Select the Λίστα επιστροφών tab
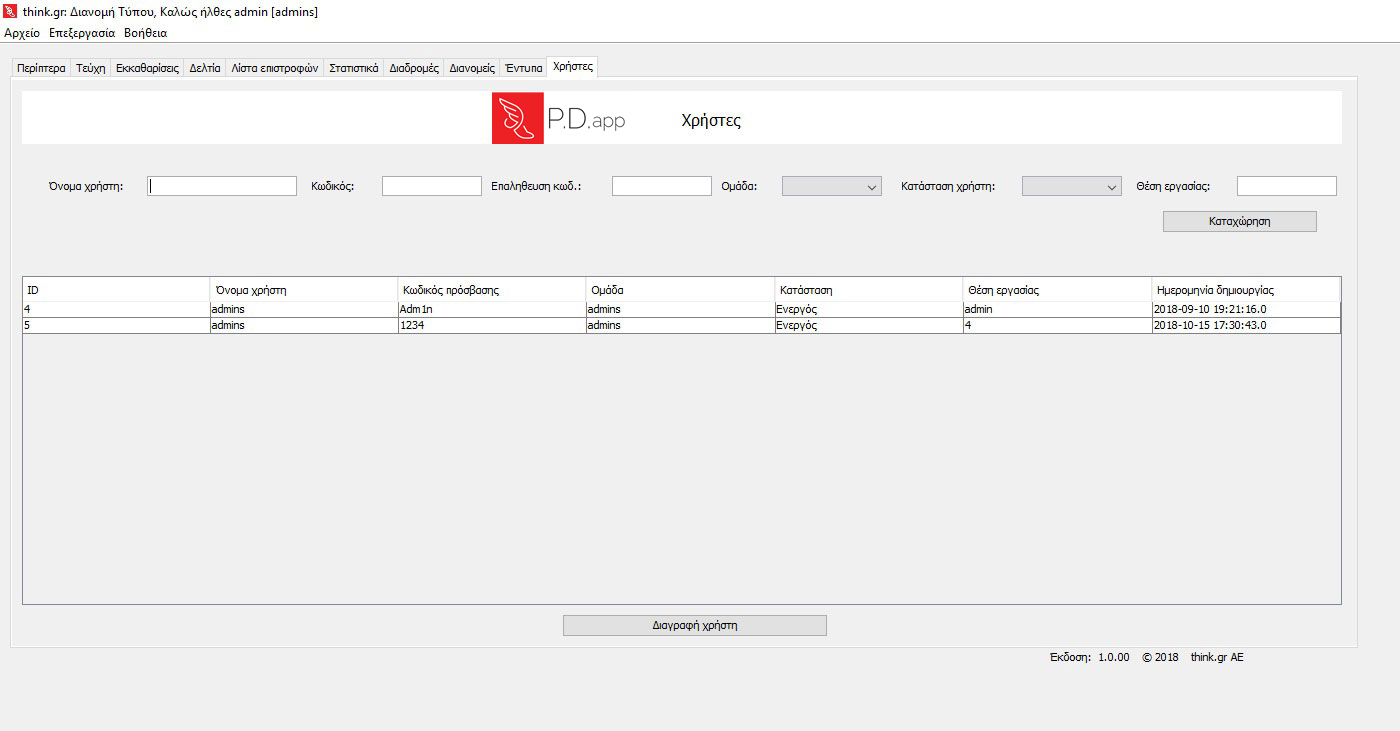This screenshot has width=1400, height=731. (274, 68)
